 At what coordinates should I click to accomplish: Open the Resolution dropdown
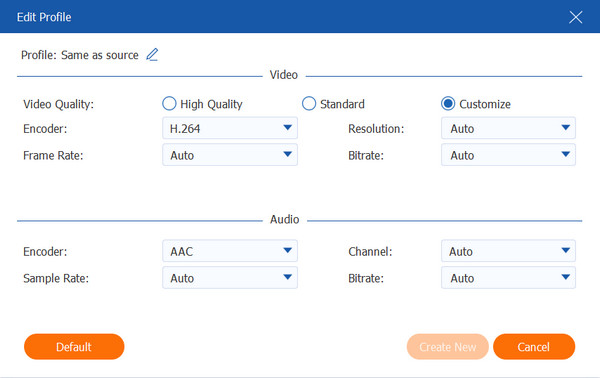pyautogui.click(x=508, y=128)
